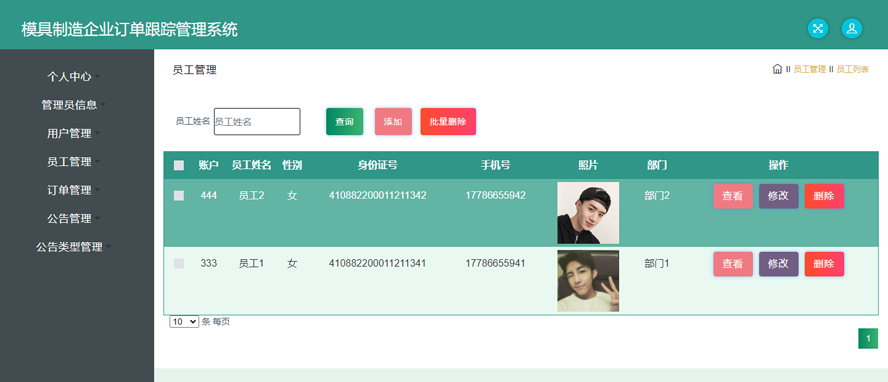The height and width of the screenshot is (382, 888).
Task: Click 修改 for employee 员工2
Action: pyautogui.click(x=779, y=196)
